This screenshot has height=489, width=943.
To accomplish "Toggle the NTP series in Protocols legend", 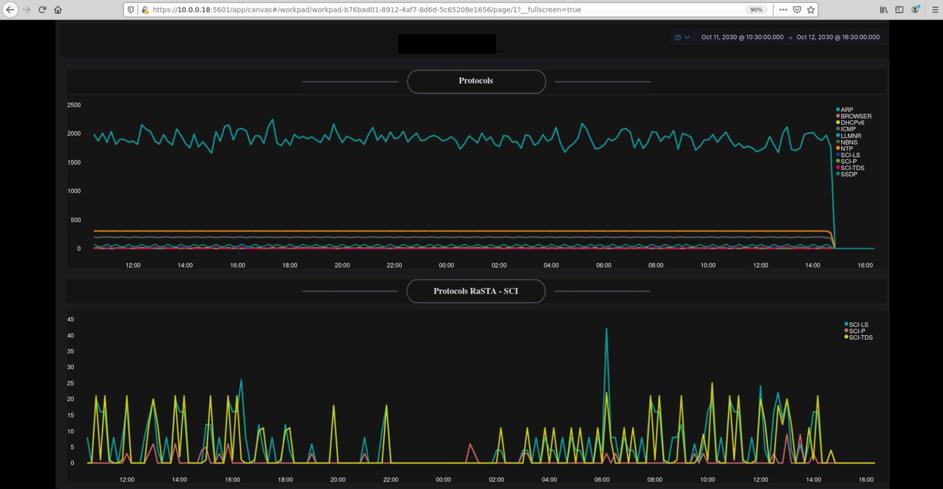I will (x=846, y=149).
